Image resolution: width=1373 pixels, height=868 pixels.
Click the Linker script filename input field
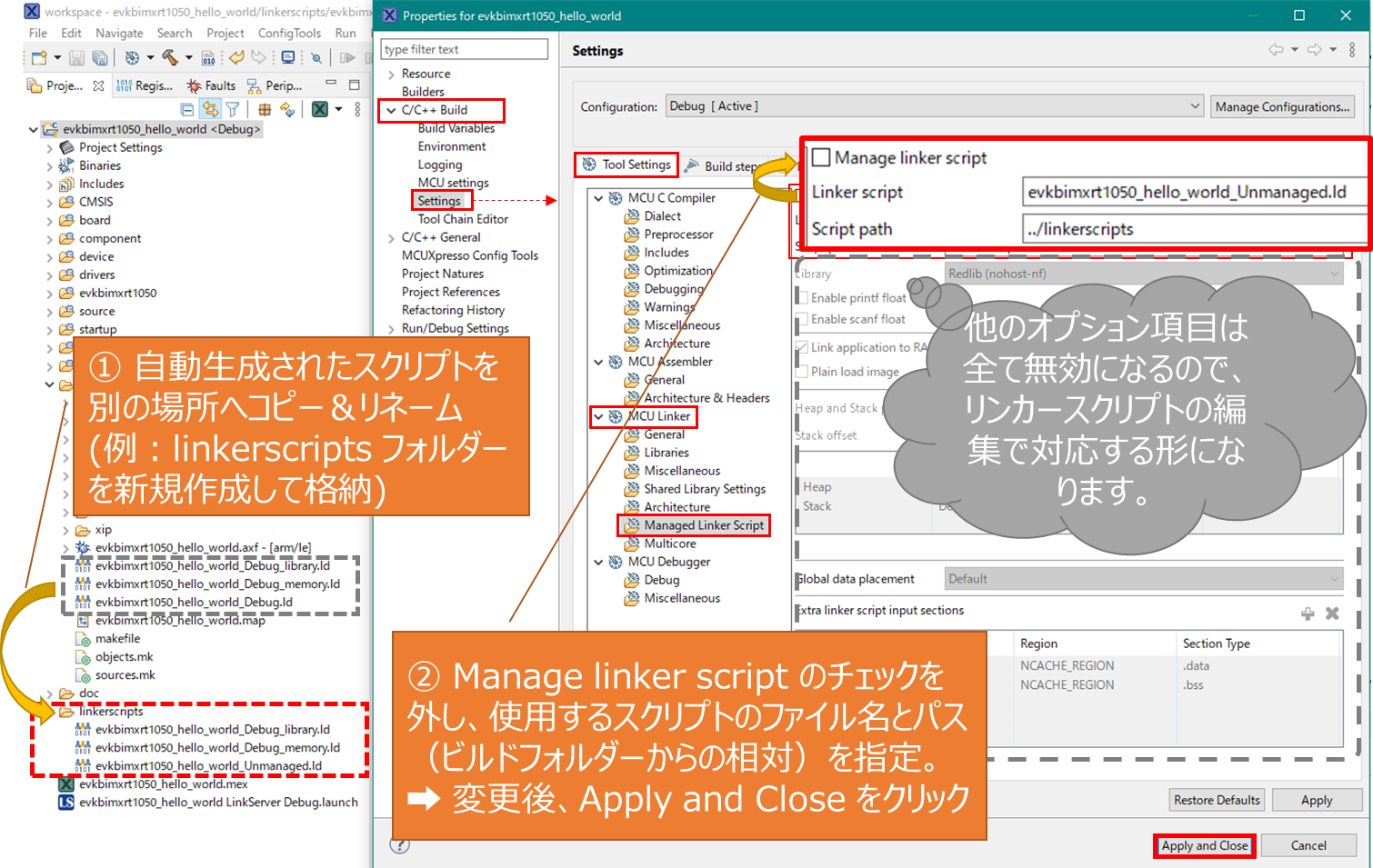tap(1191, 192)
